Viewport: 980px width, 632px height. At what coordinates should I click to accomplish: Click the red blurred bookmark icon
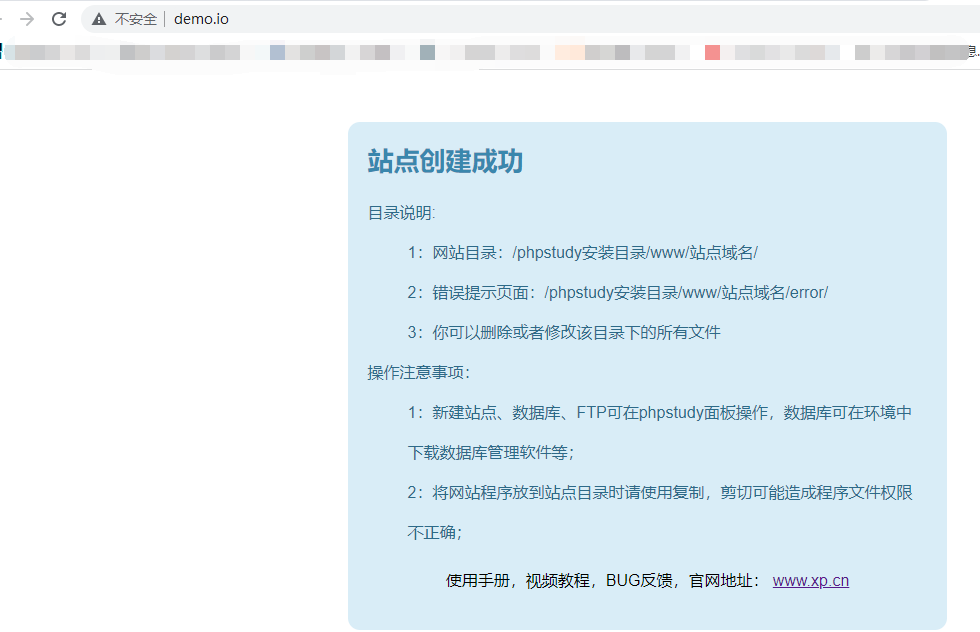(712, 52)
